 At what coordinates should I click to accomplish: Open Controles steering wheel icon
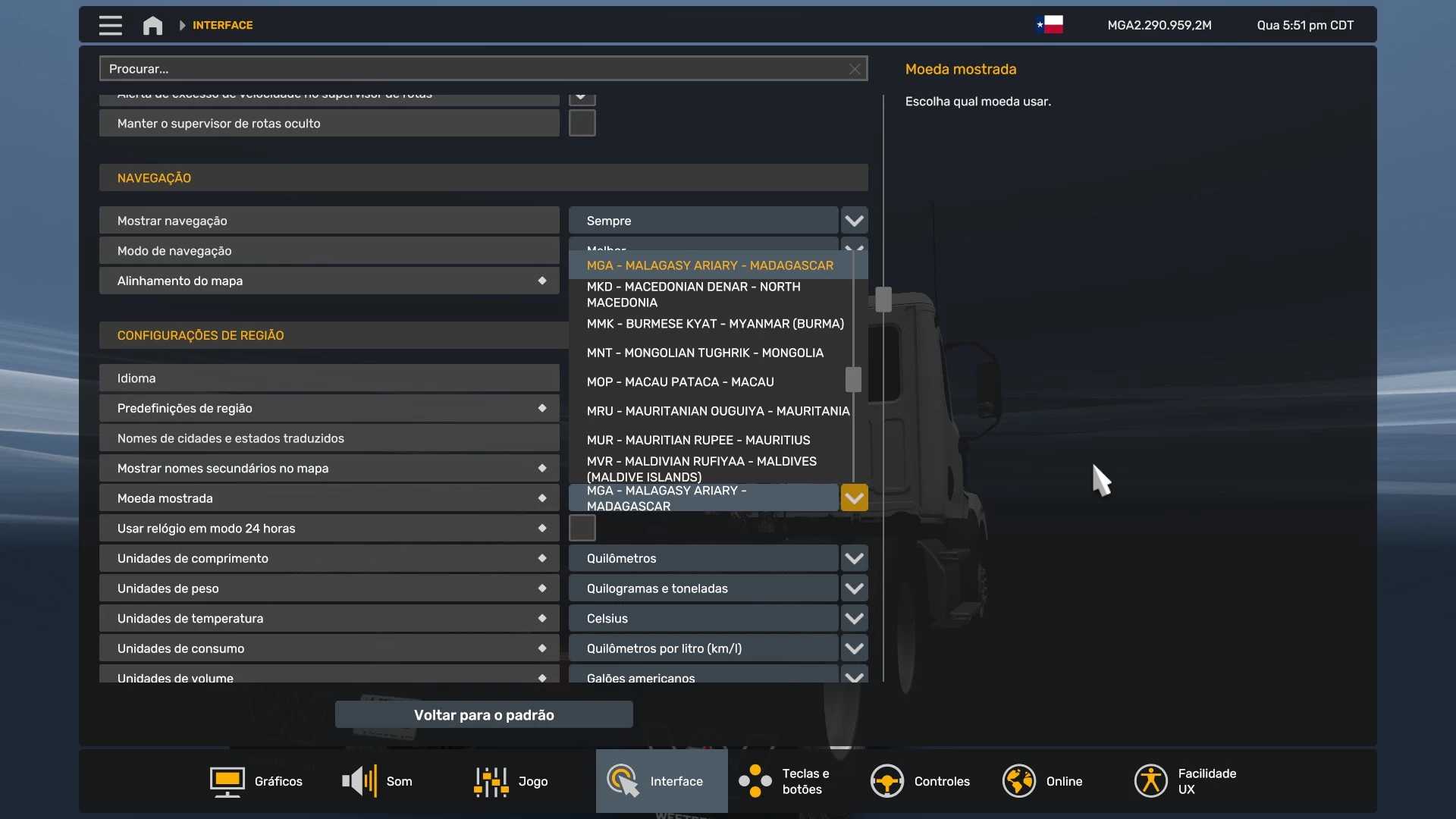[886, 781]
